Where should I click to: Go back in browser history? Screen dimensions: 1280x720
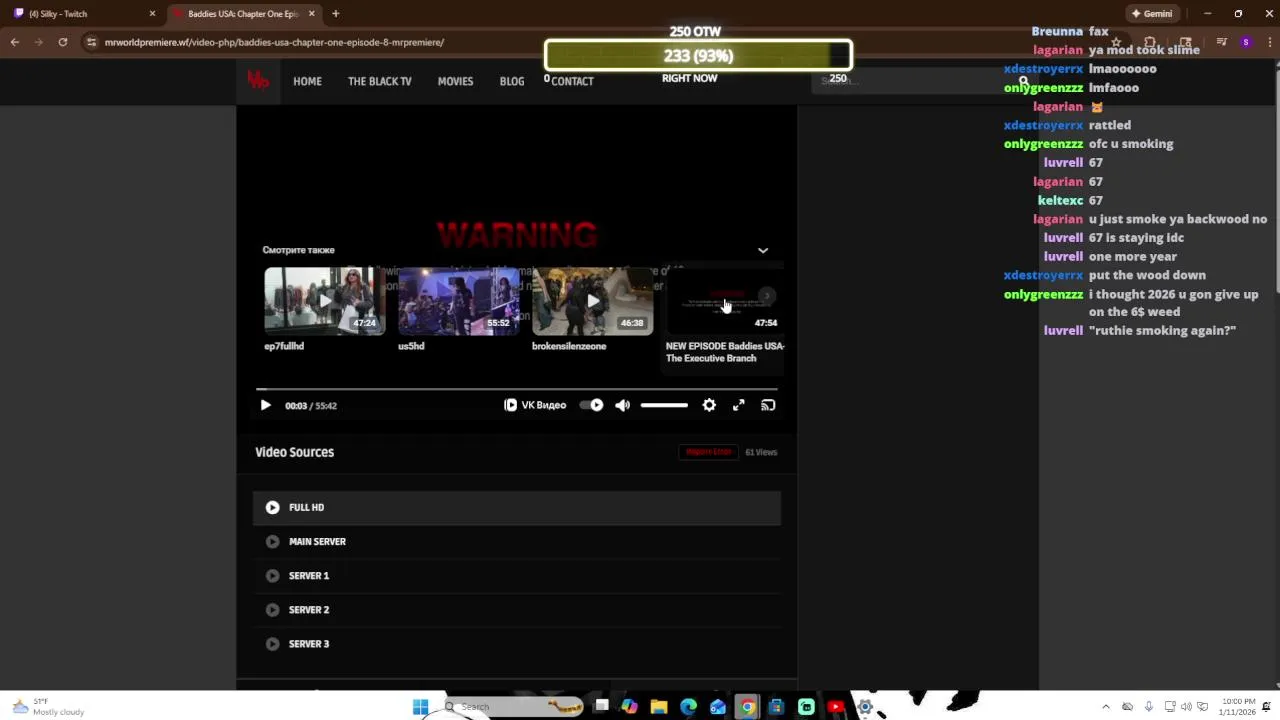[x=15, y=42]
